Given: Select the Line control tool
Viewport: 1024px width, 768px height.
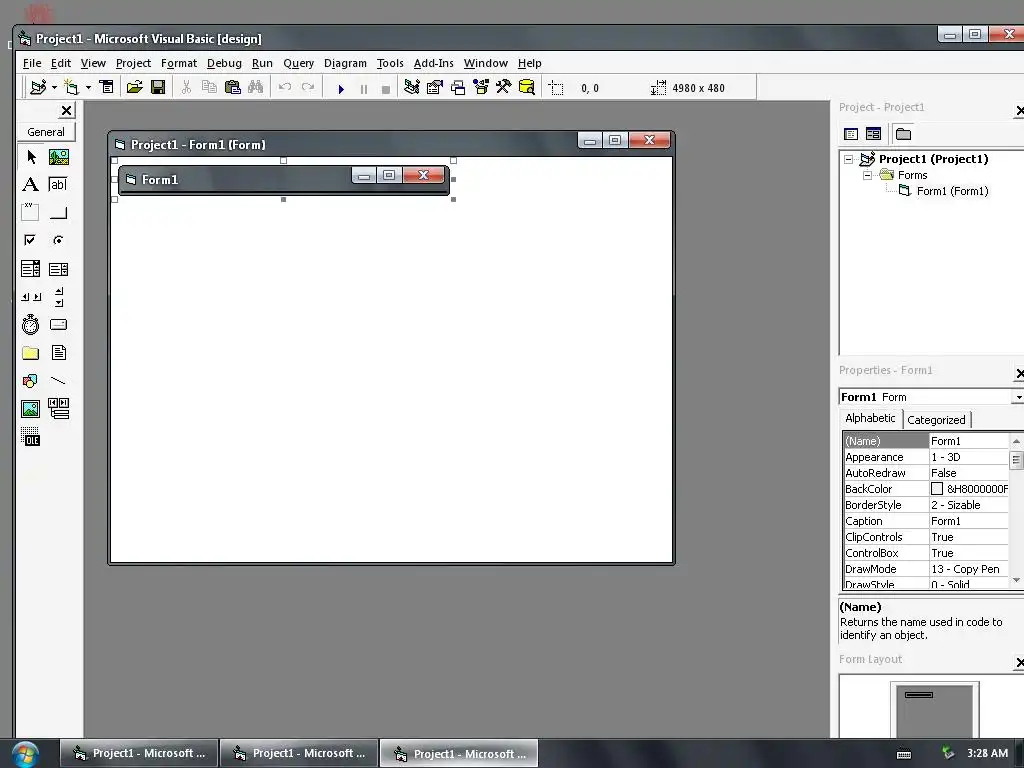Looking at the screenshot, I should [59, 381].
